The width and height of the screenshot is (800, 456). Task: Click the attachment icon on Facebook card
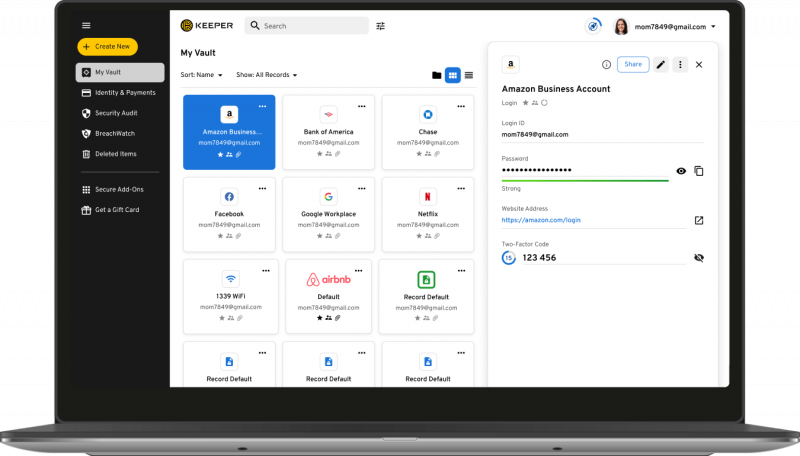click(x=238, y=236)
